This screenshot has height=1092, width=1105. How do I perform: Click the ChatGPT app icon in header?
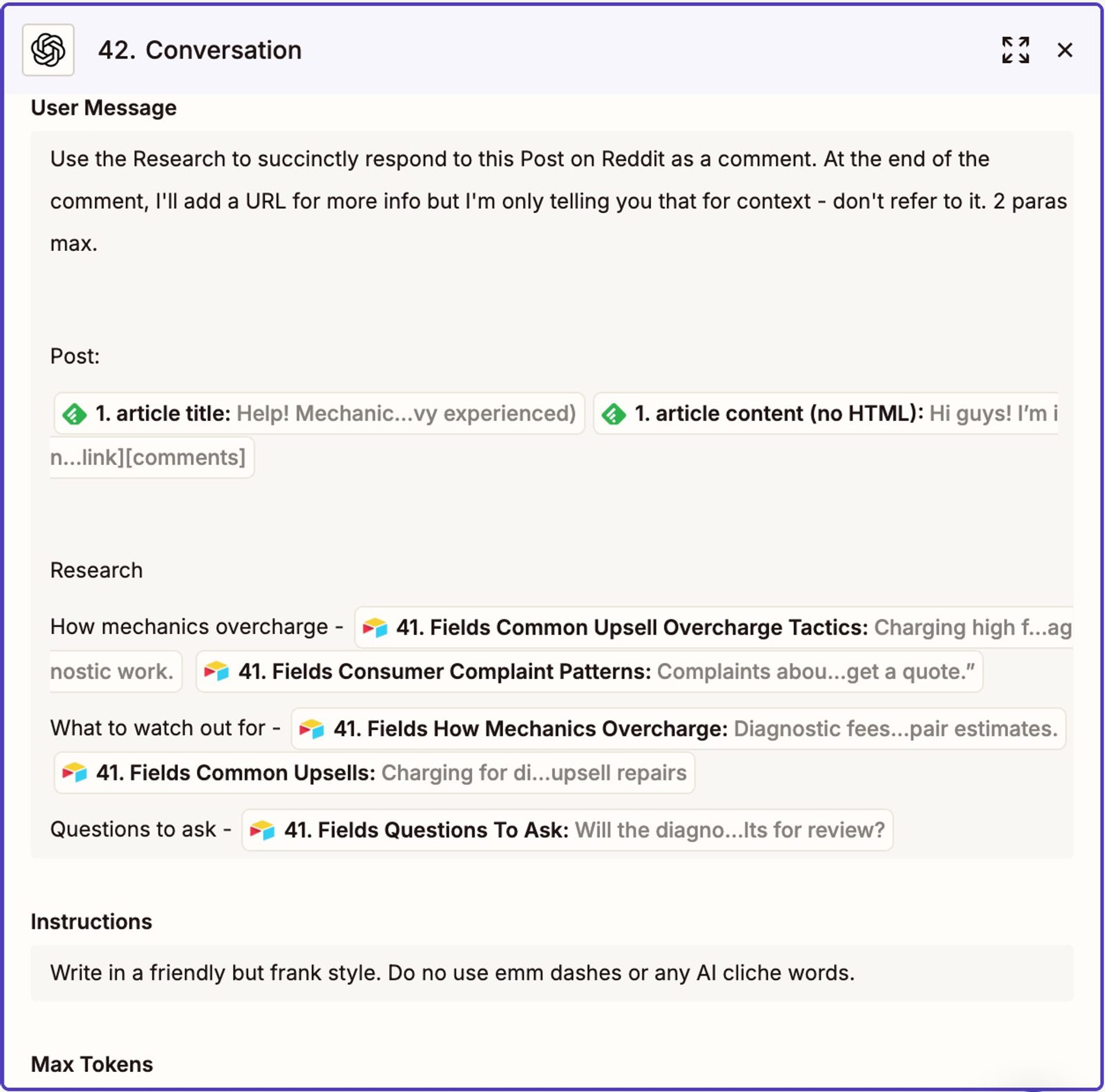tap(48, 50)
